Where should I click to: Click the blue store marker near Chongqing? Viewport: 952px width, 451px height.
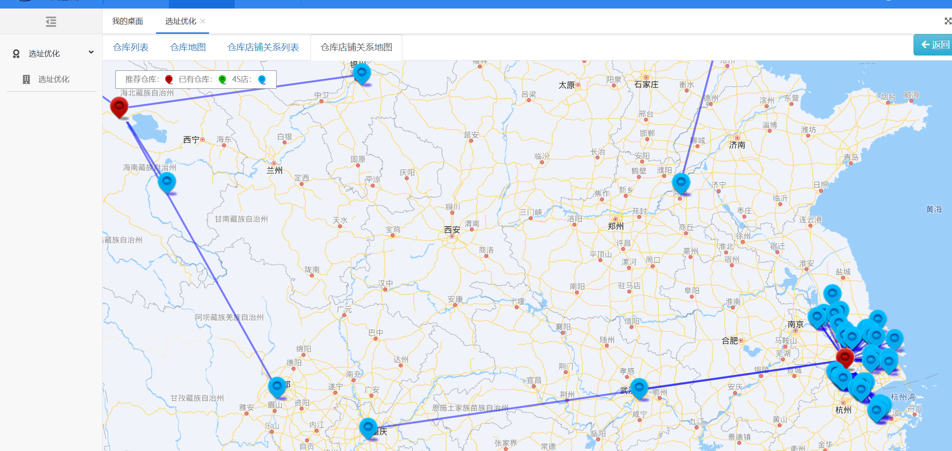click(368, 428)
